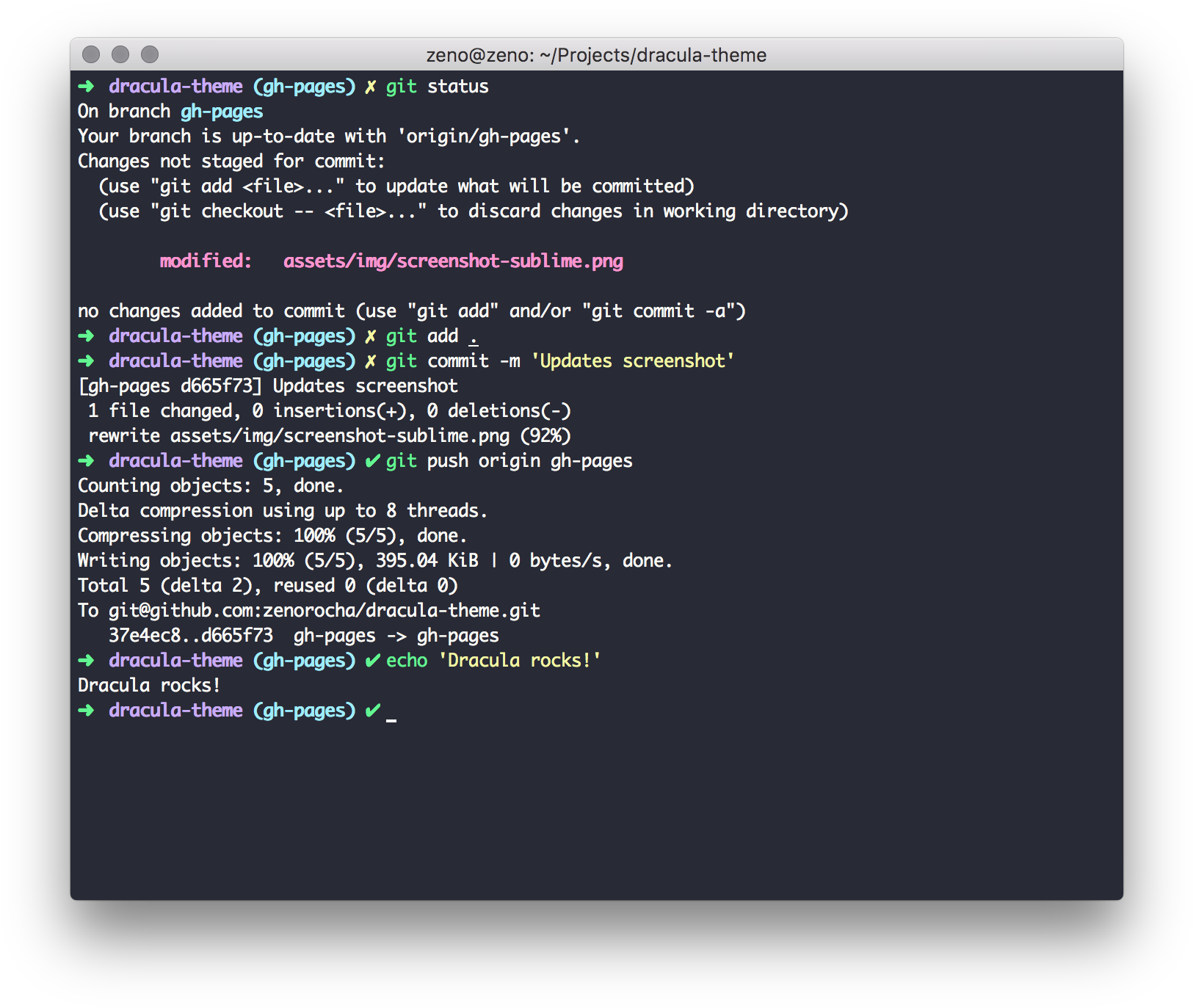The height and width of the screenshot is (1008, 1193).
Task: Click the green checkmark on the last prompt
Action: [x=372, y=711]
